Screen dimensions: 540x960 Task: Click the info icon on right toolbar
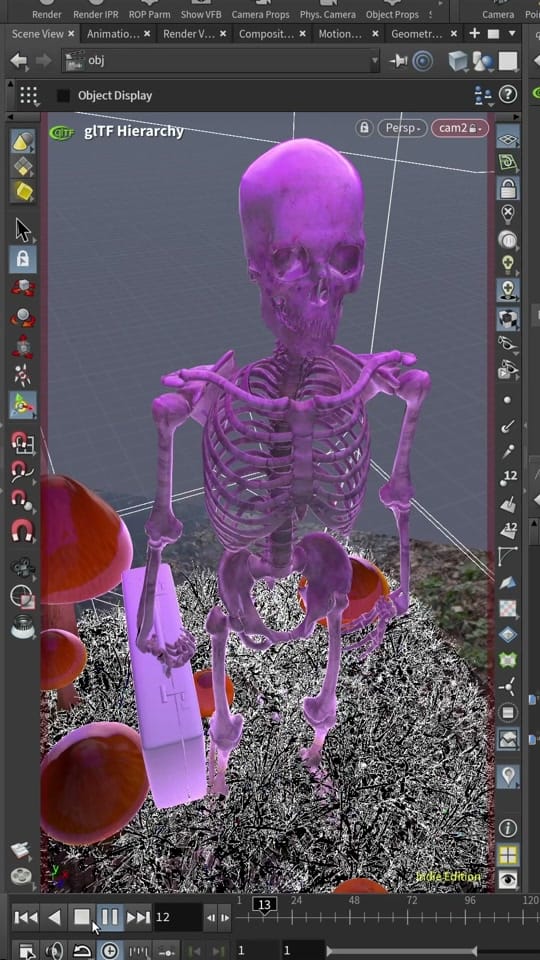point(508,828)
